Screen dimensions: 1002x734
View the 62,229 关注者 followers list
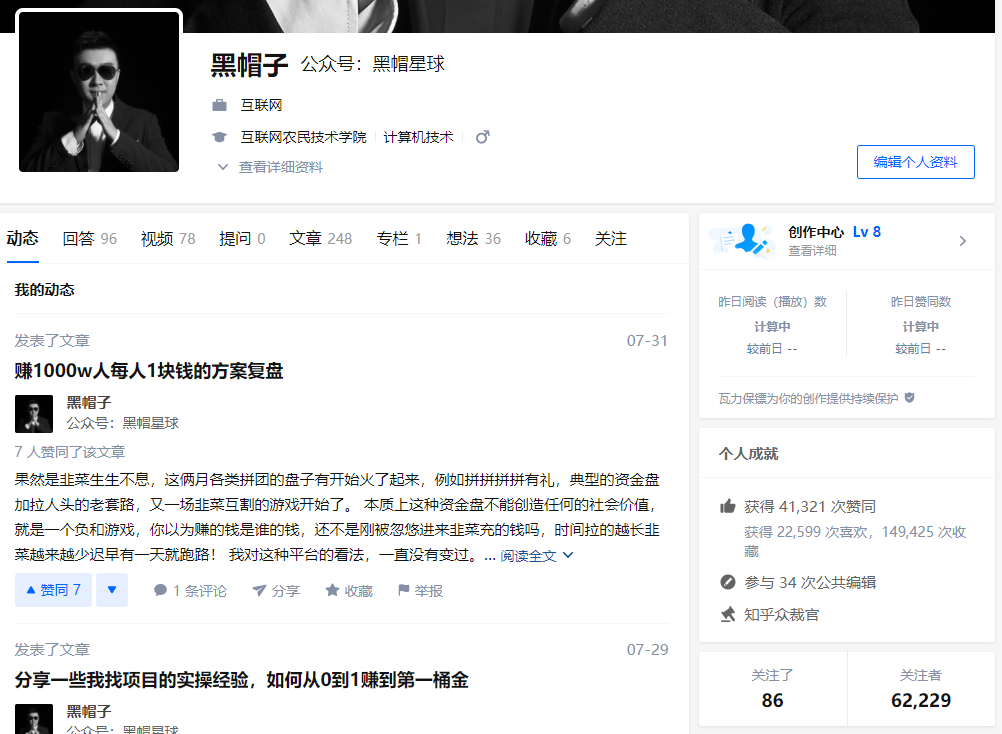[x=920, y=689]
